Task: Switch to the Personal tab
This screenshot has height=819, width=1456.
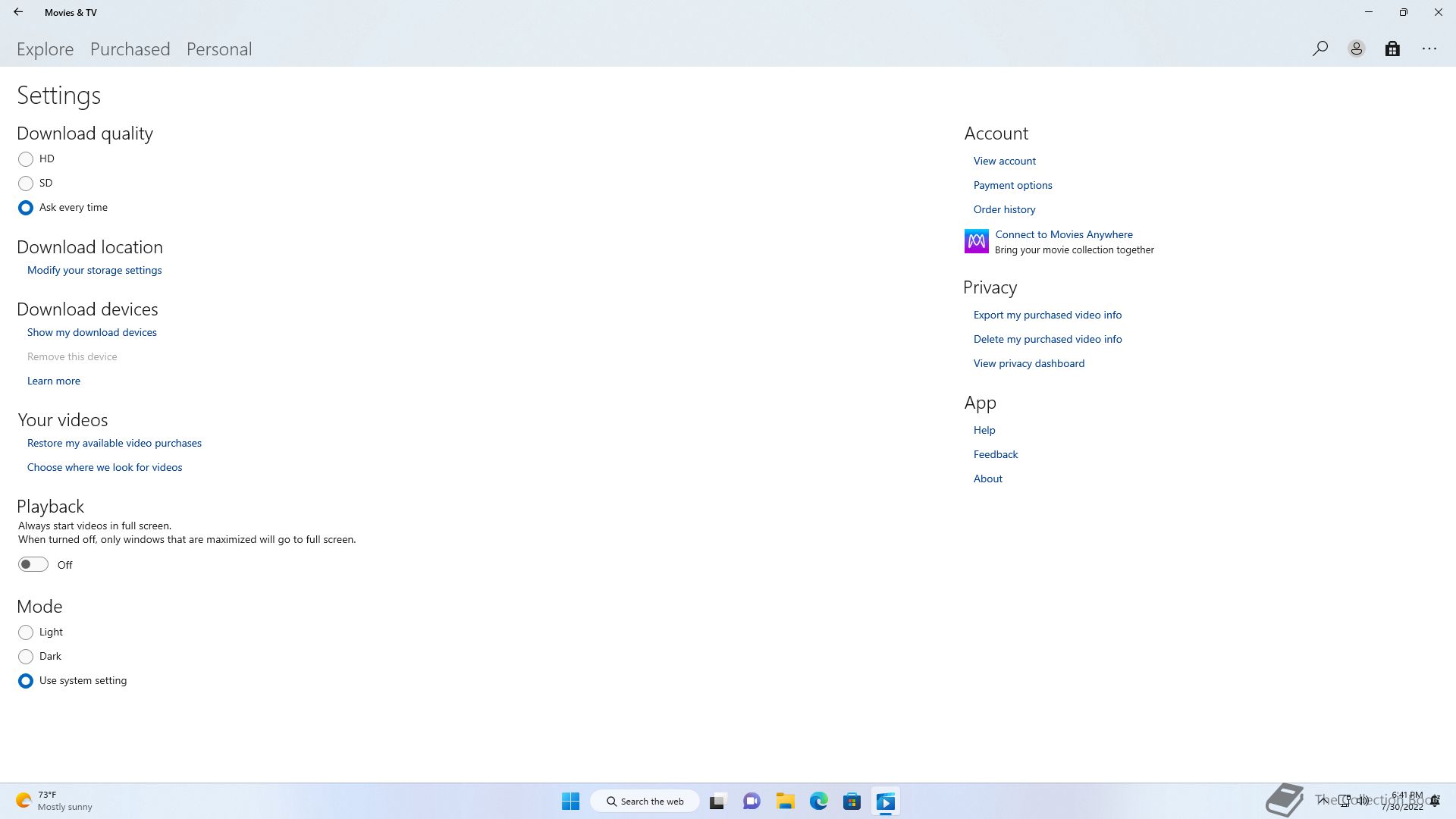Action: pyautogui.click(x=219, y=49)
